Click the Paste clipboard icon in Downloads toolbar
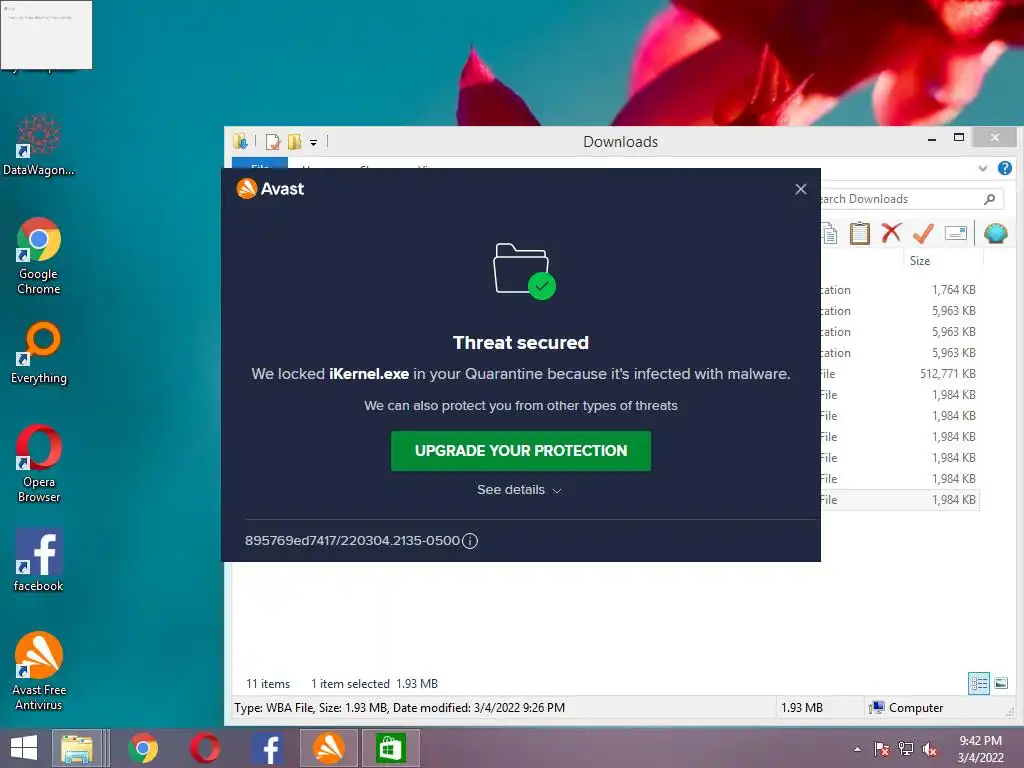 pyautogui.click(x=859, y=233)
